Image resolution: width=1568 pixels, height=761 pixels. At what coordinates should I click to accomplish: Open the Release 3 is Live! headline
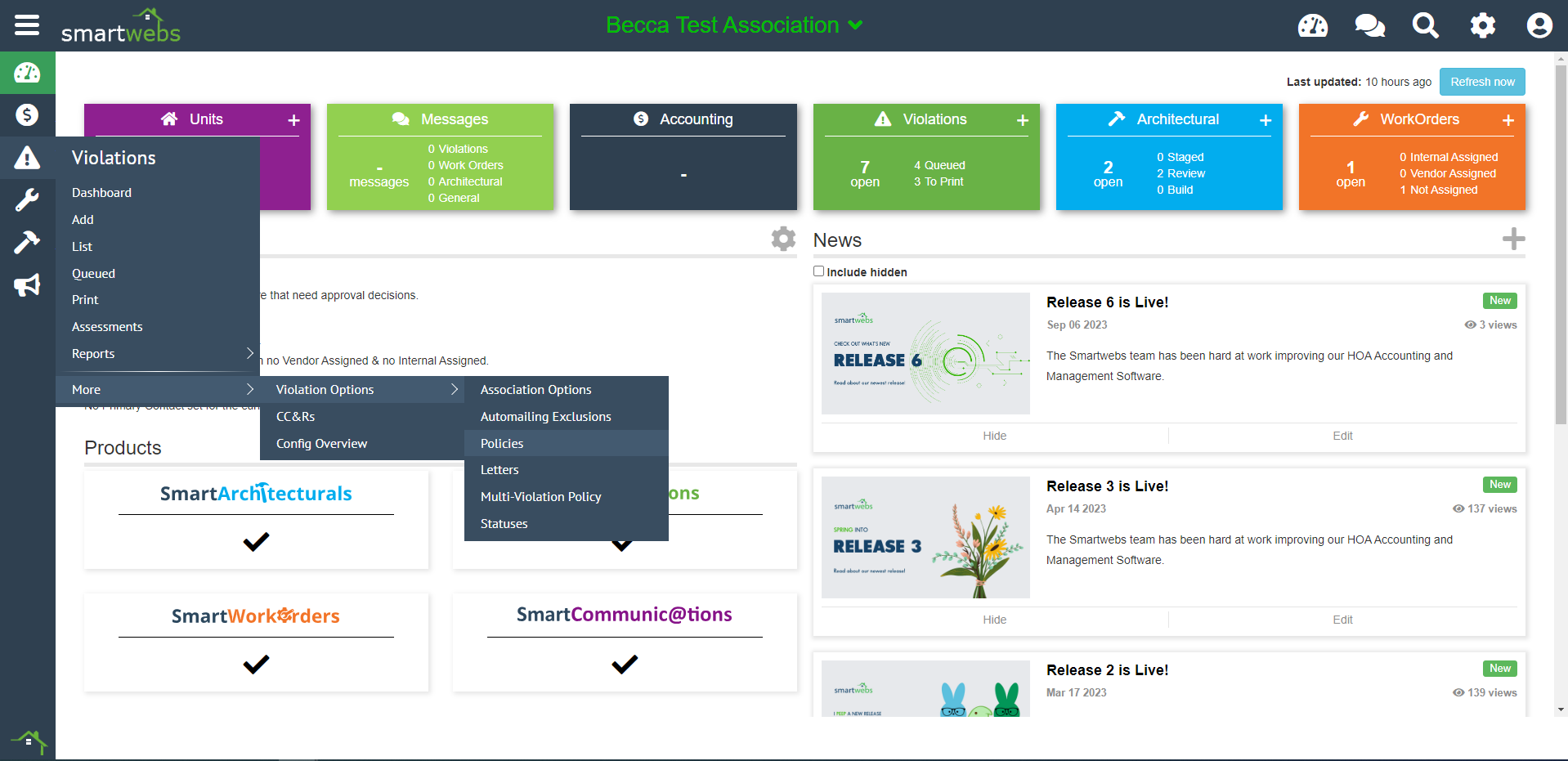coord(1107,486)
